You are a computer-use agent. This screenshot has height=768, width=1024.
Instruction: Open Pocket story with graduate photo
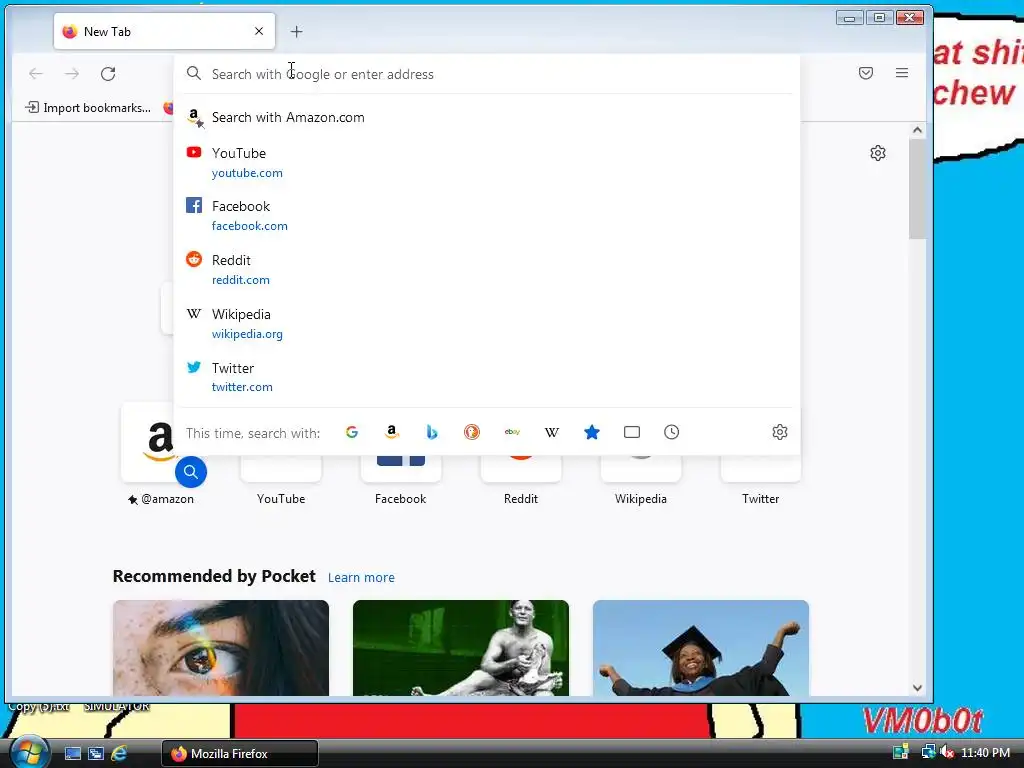701,648
